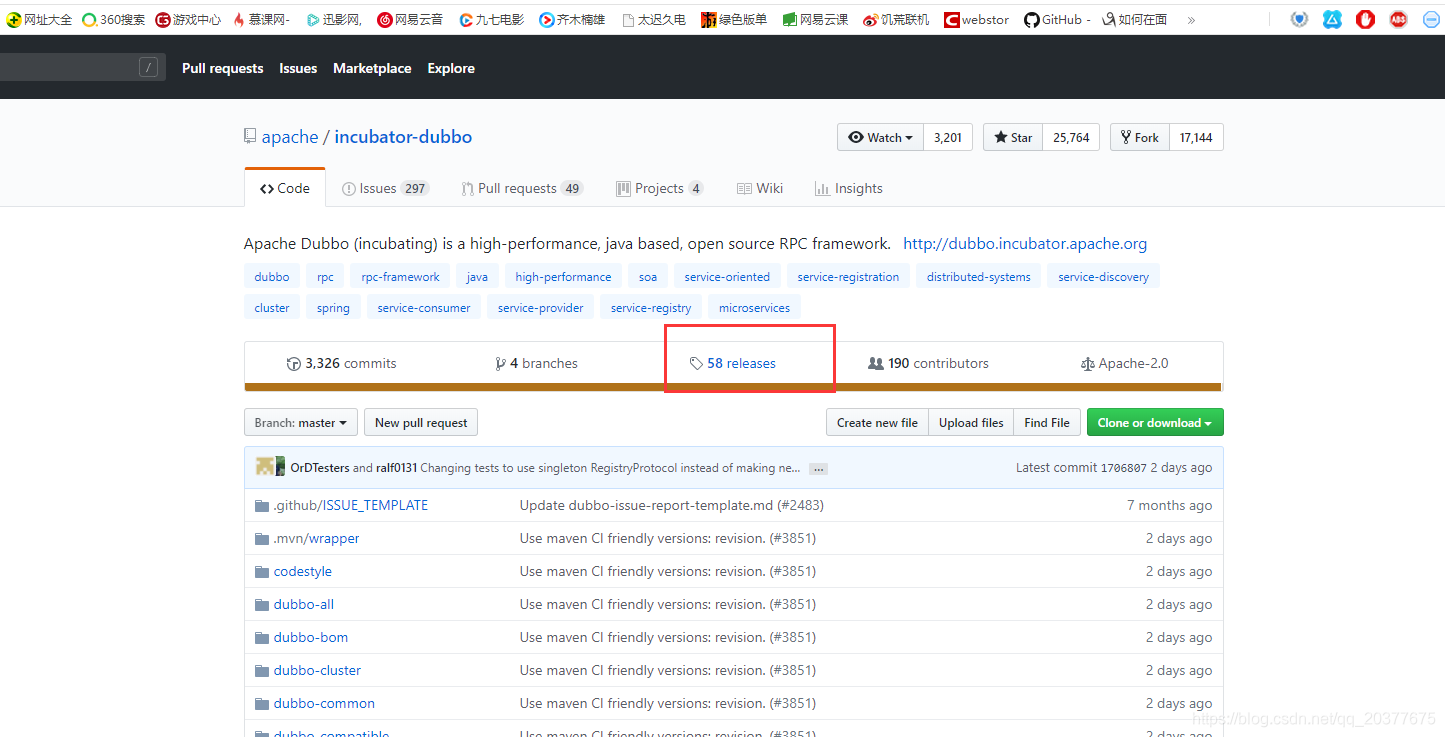Viewport: 1445px width, 737px height.
Task: Switch to the Insights tab
Action: coord(849,188)
